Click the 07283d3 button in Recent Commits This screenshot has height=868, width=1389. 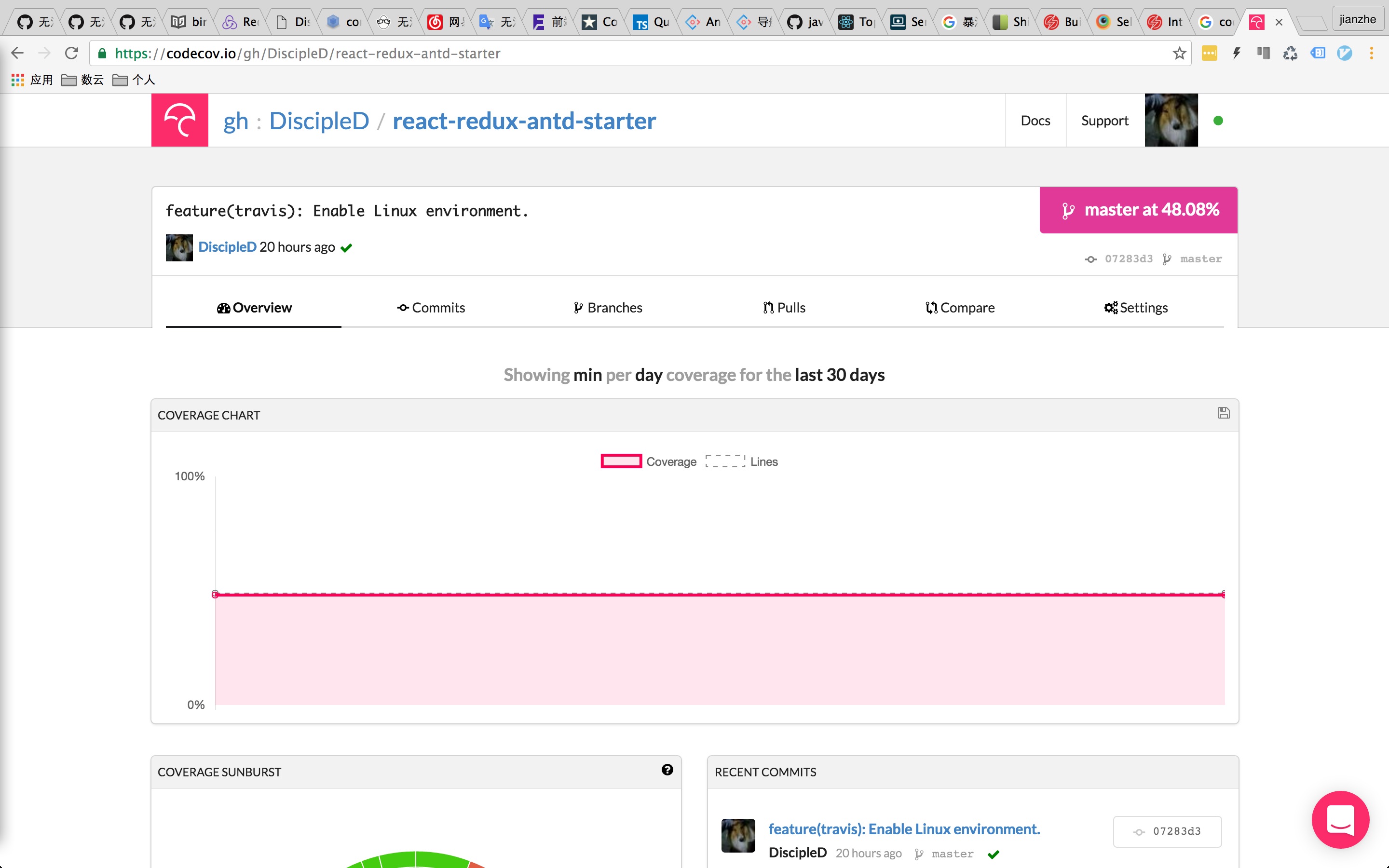(1168, 831)
